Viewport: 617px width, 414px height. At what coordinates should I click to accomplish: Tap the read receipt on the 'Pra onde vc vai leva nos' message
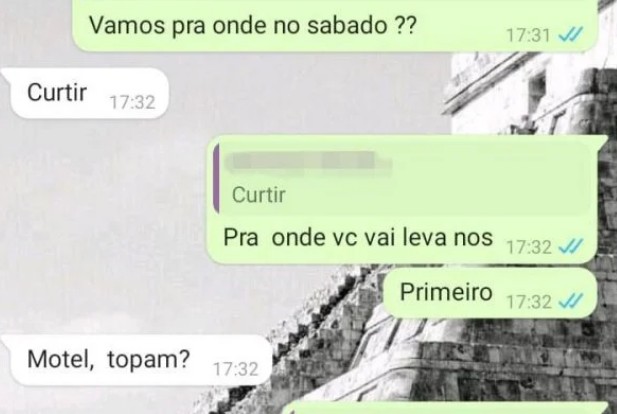571,247
